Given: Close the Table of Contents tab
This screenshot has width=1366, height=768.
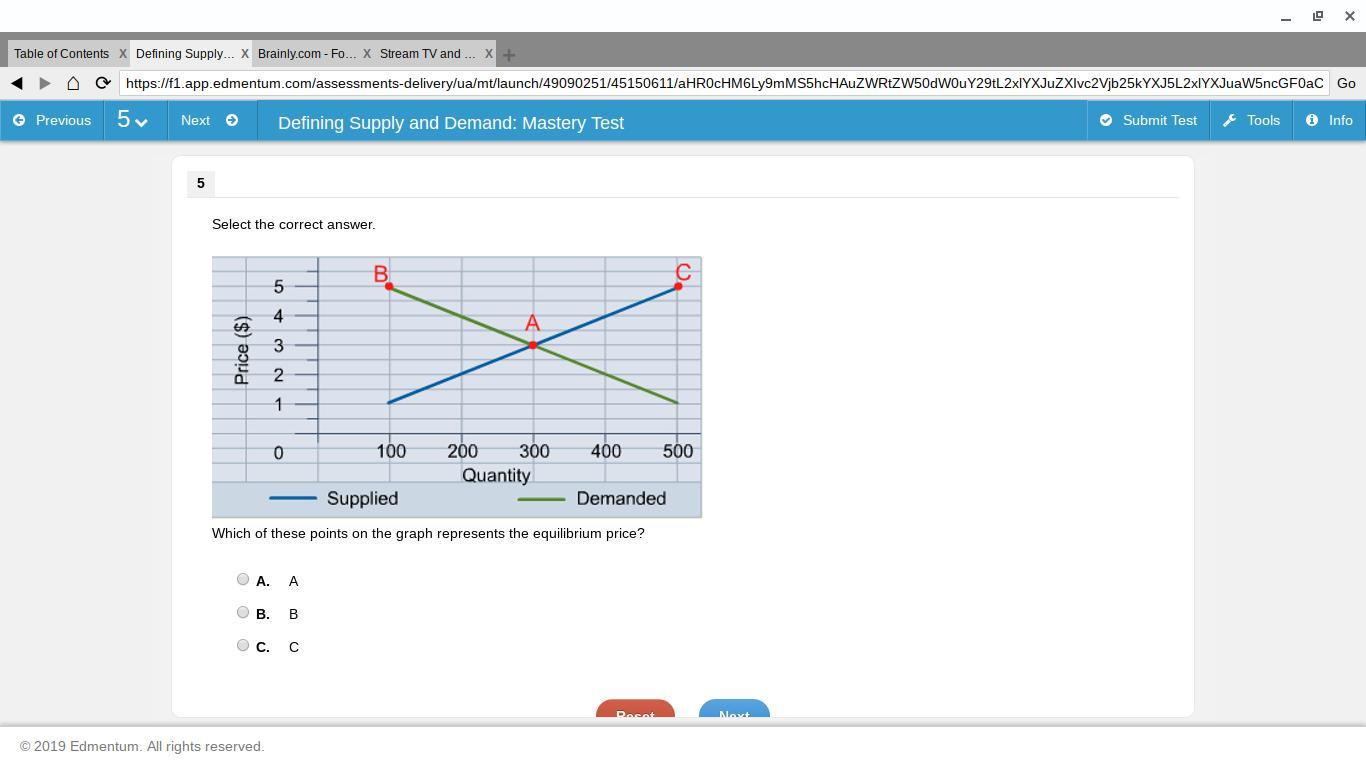Looking at the screenshot, I should pyautogui.click(x=123, y=54).
